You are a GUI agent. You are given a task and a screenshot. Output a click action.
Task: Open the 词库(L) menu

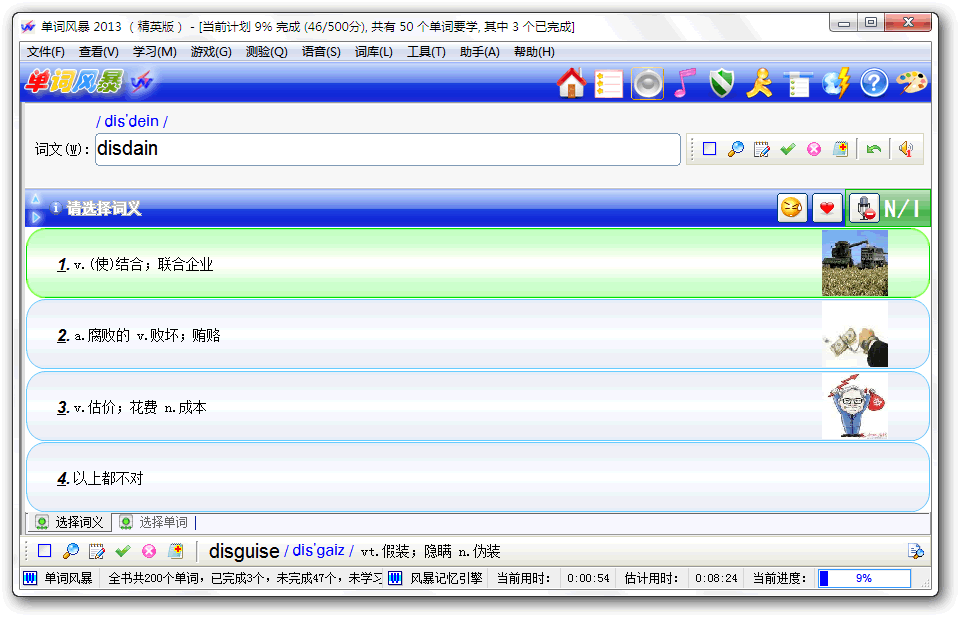(x=374, y=52)
